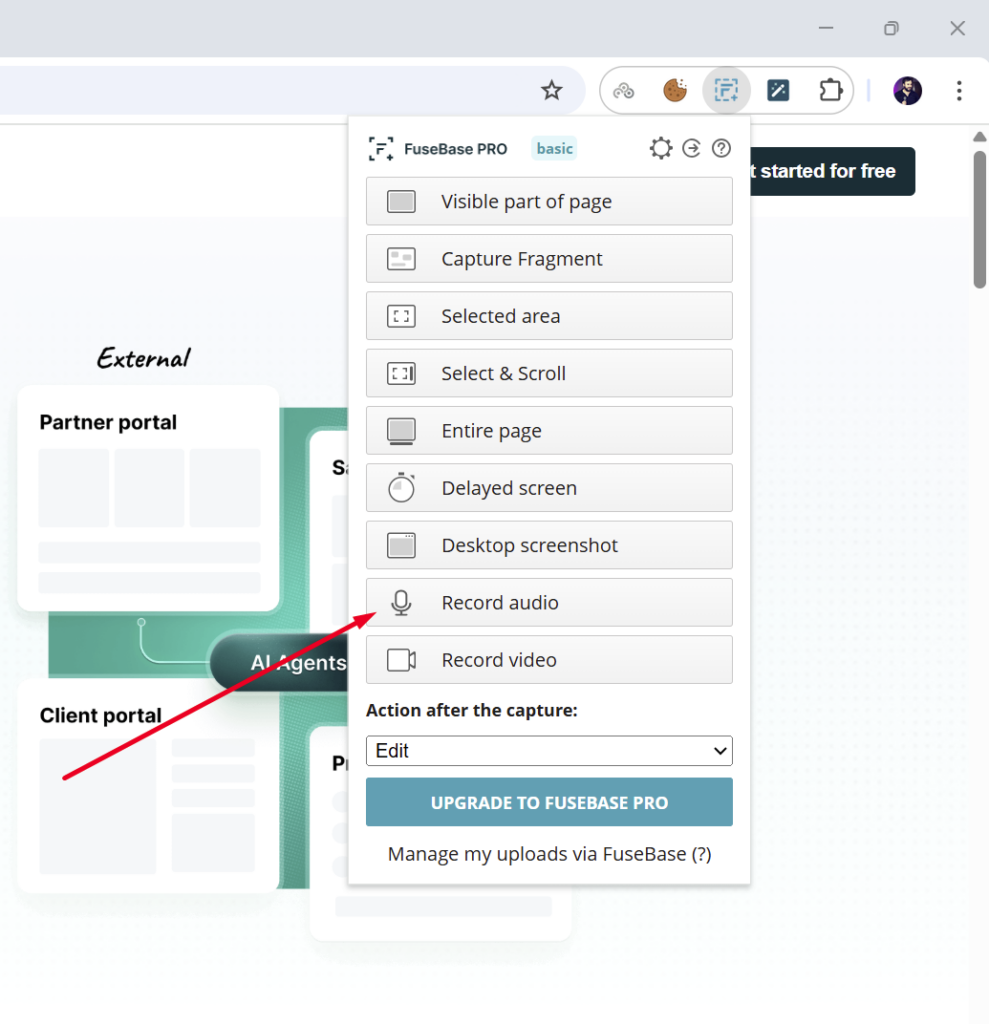The height and width of the screenshot is (1024, 989).
Task: Capture the Entire page
Action: [549, 430]
